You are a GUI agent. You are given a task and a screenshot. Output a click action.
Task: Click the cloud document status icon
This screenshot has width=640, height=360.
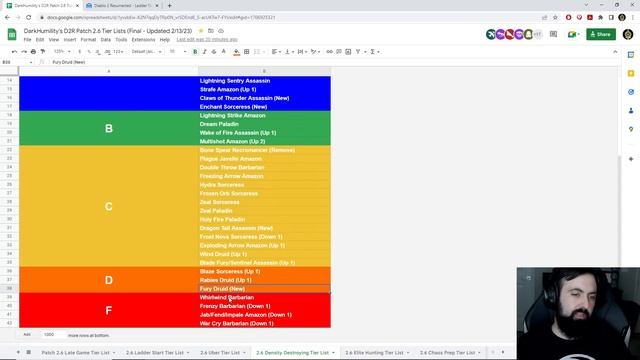[221, 31]
